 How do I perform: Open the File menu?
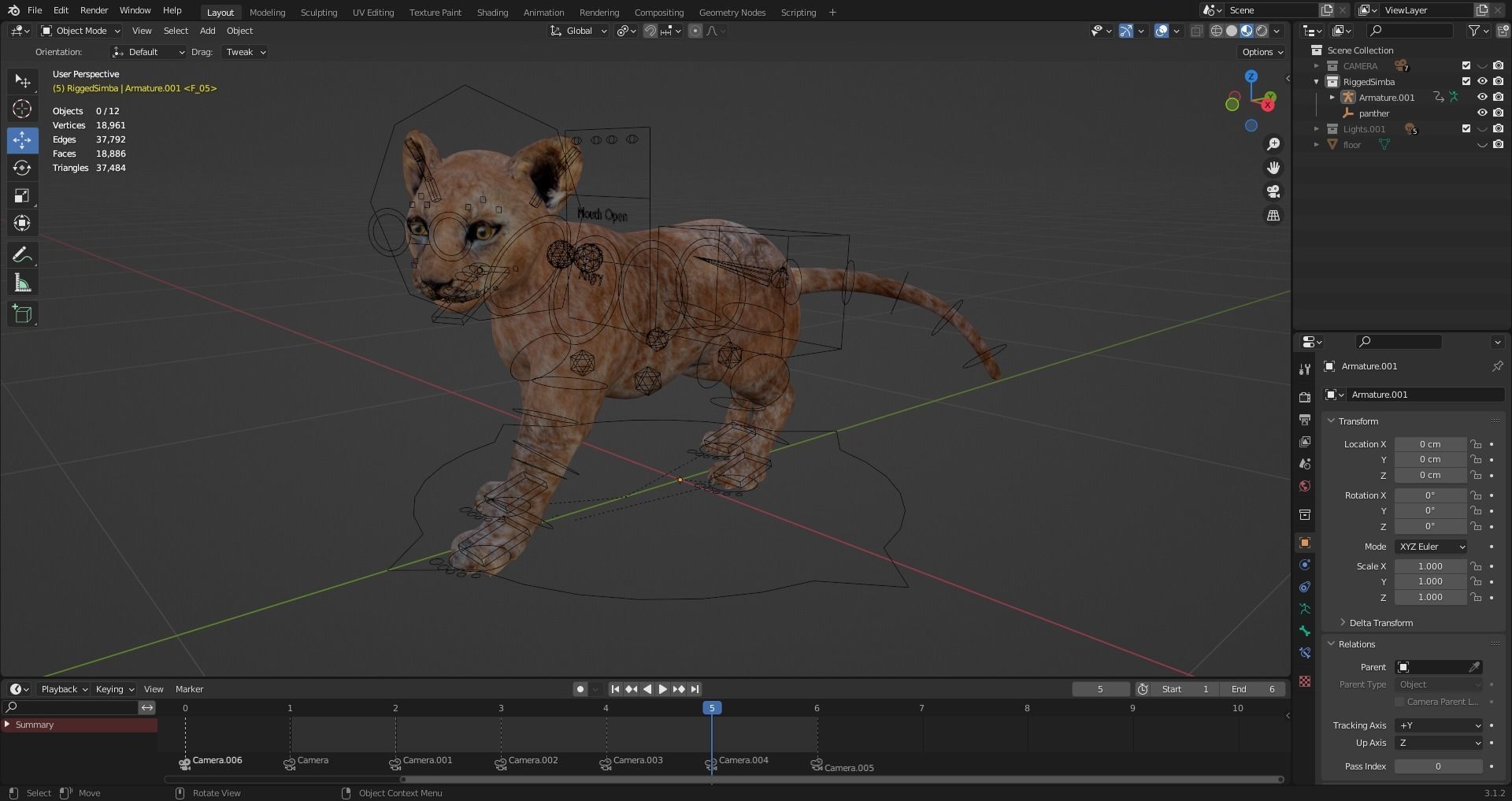point(35,10)
